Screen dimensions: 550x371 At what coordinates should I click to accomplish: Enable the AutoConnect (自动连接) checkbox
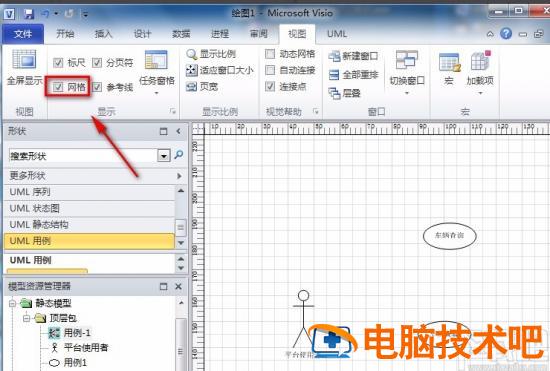click(x=270, y=70)
